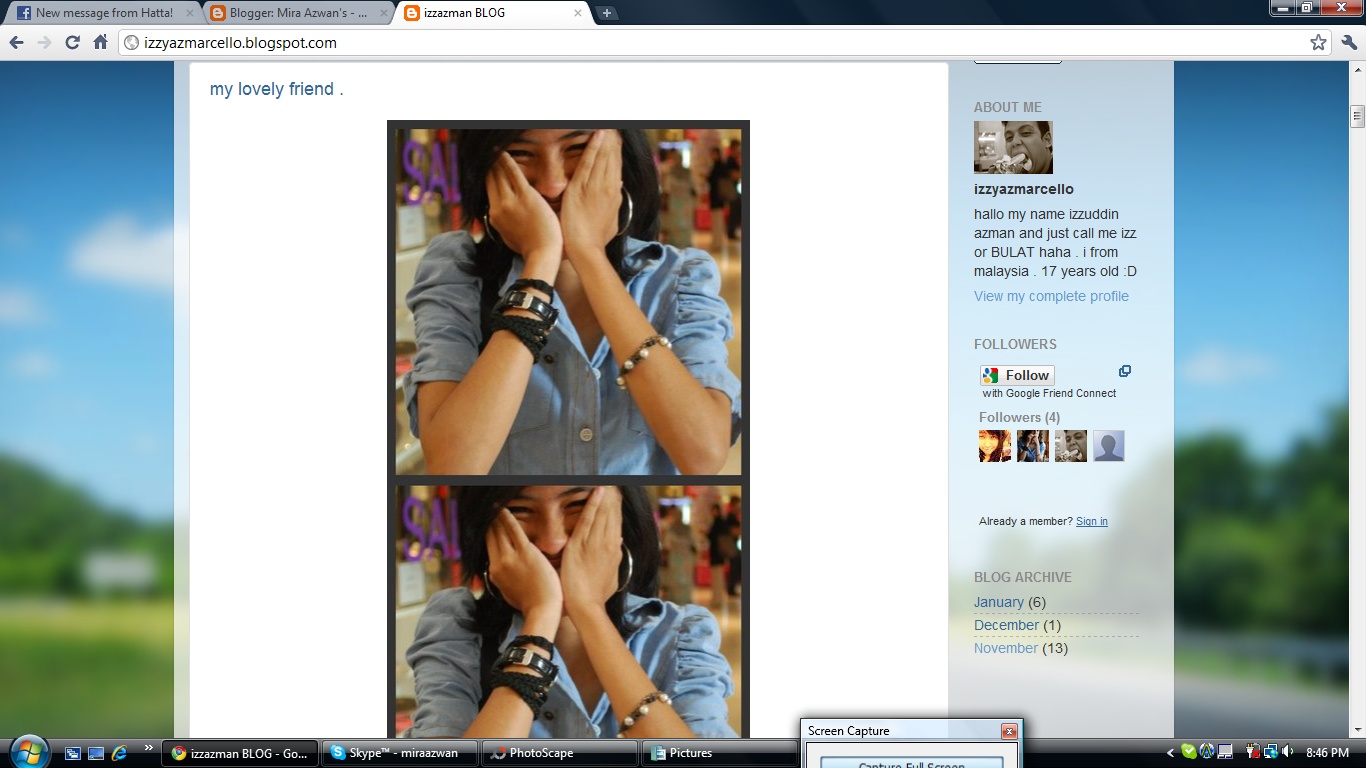The height and width of the screenshot is (768, 1366).
Task: Open Skype miraazwan from the taskbar
Action: [401, 753]
